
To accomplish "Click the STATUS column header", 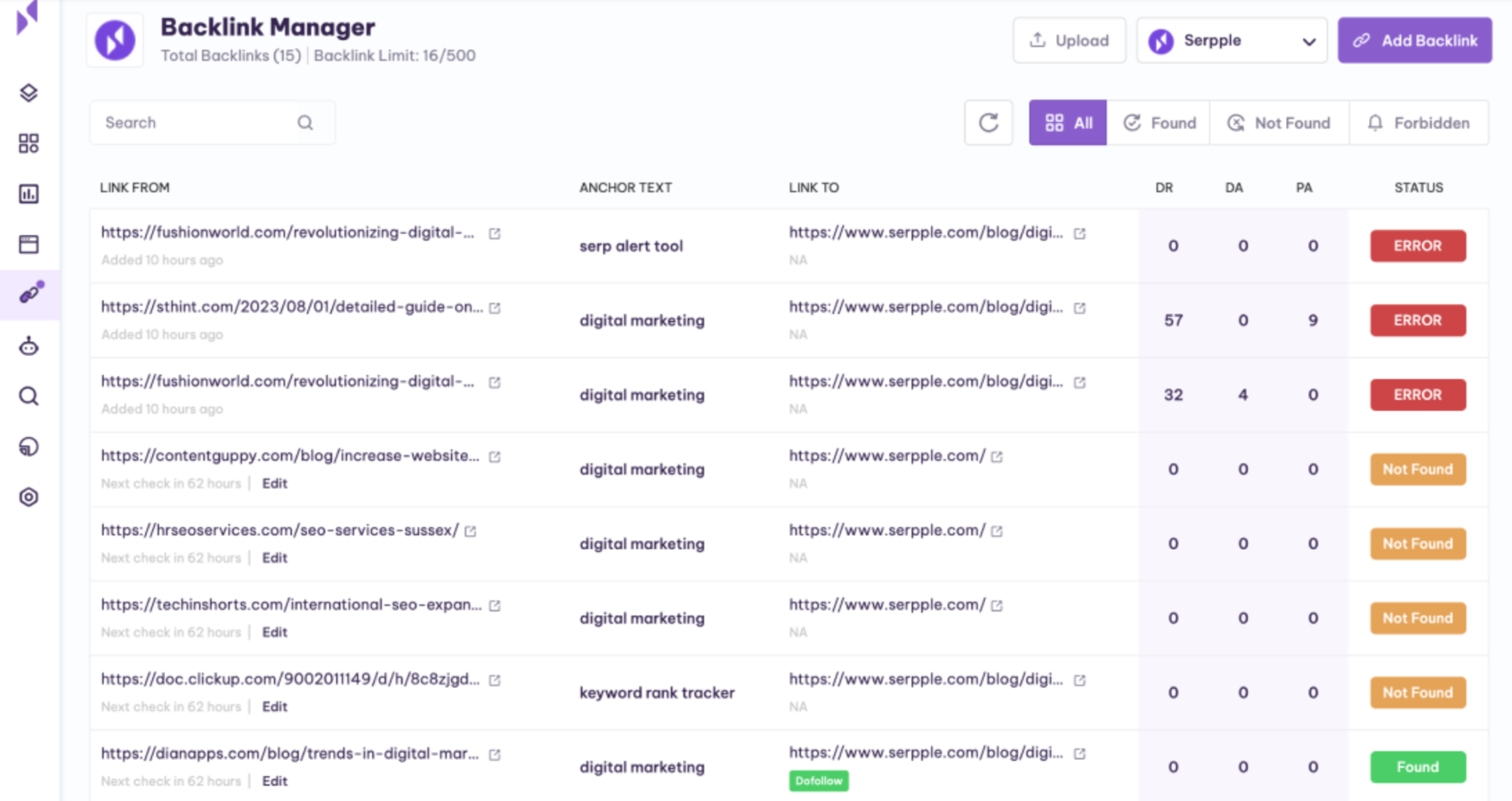I will tap(1418, 188).
